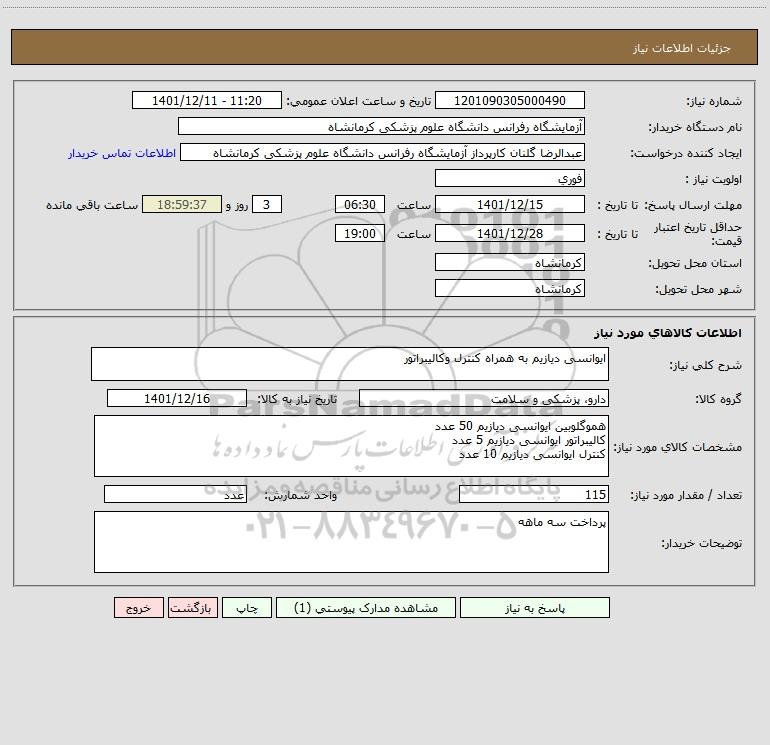770x745 pixels.
Task: Click the label مهلت ارسال پاسخ
Action: [x=692, y=205]
